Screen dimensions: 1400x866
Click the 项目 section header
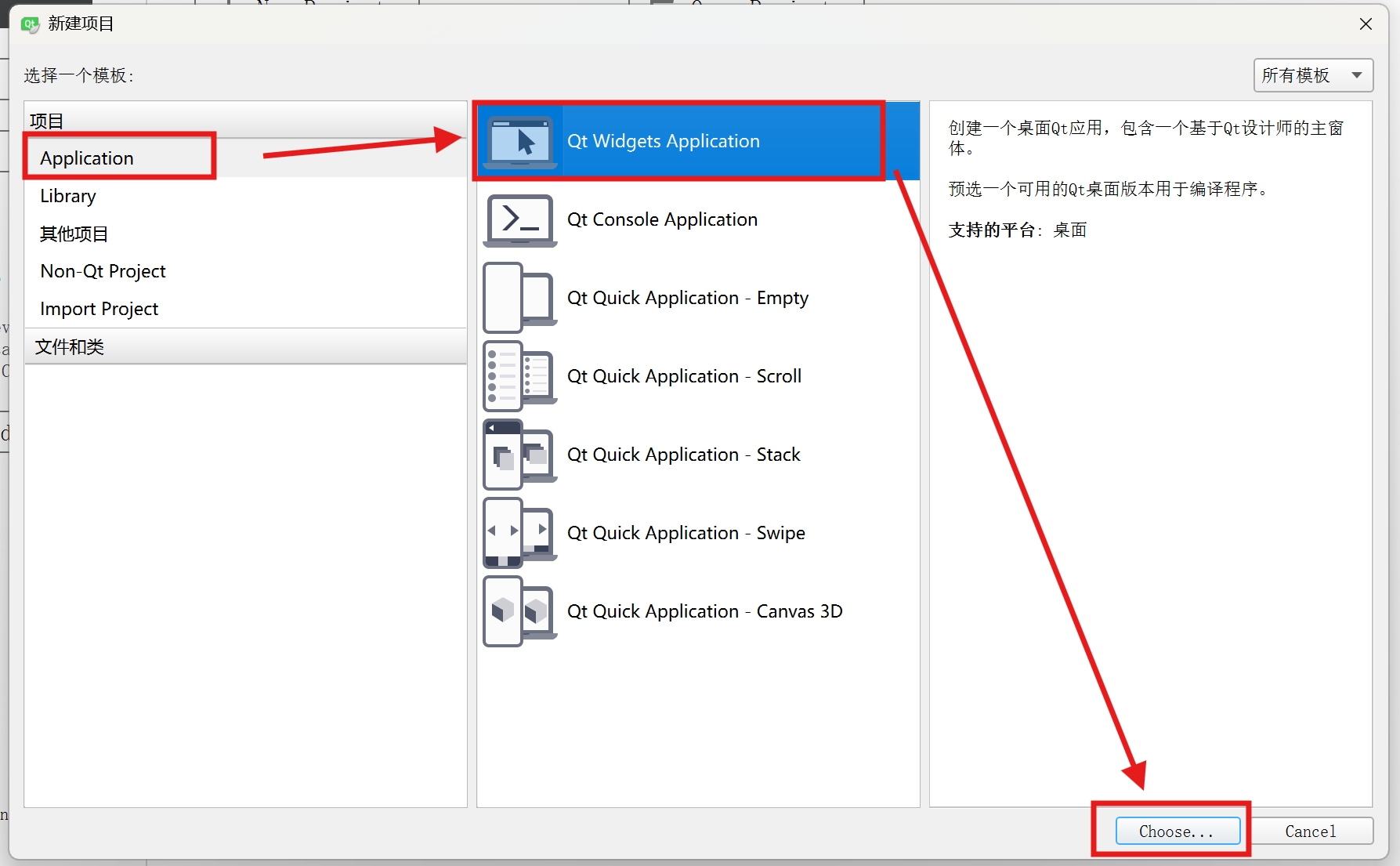(x=245, y=121)
